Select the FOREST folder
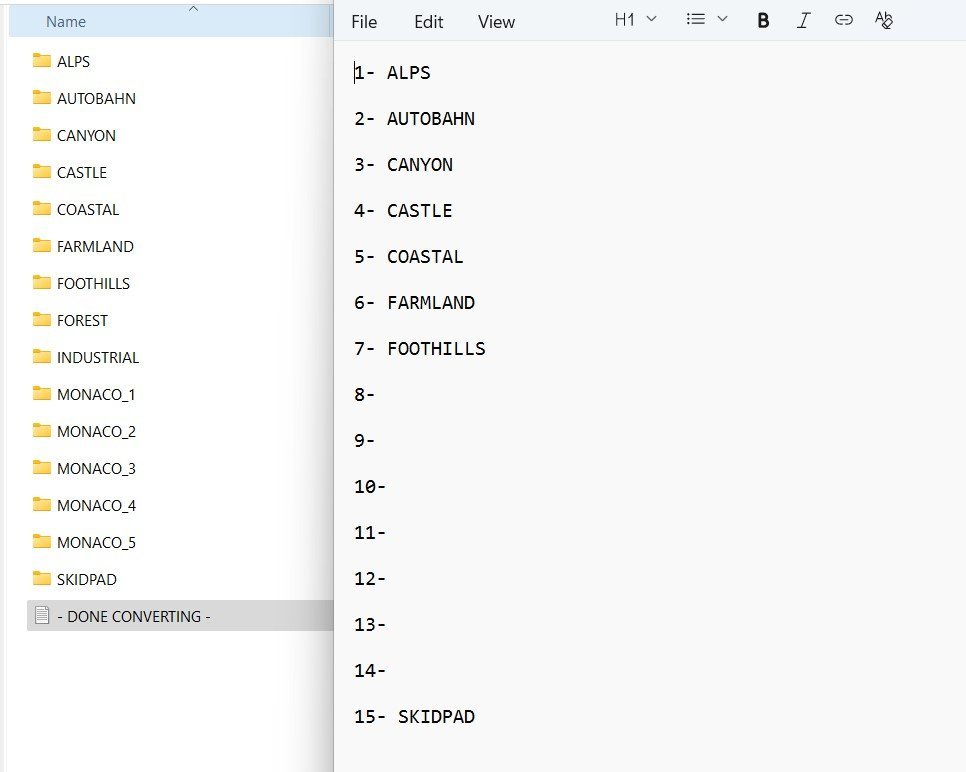This screenshot has height=772, width=966. (x=82, y=320)
